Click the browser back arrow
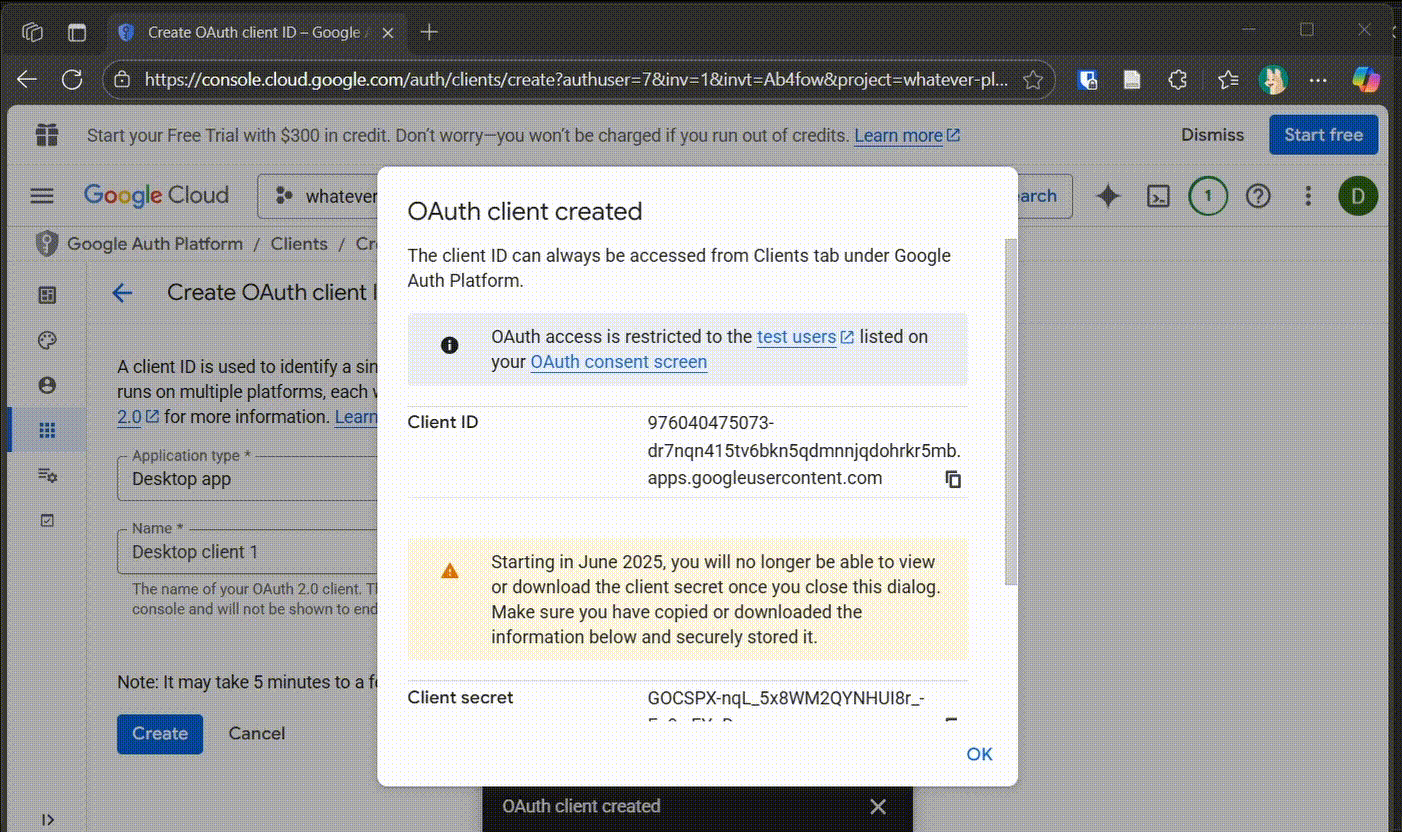The width and height of the screenshot is (1402, 832). pos(27,79)
